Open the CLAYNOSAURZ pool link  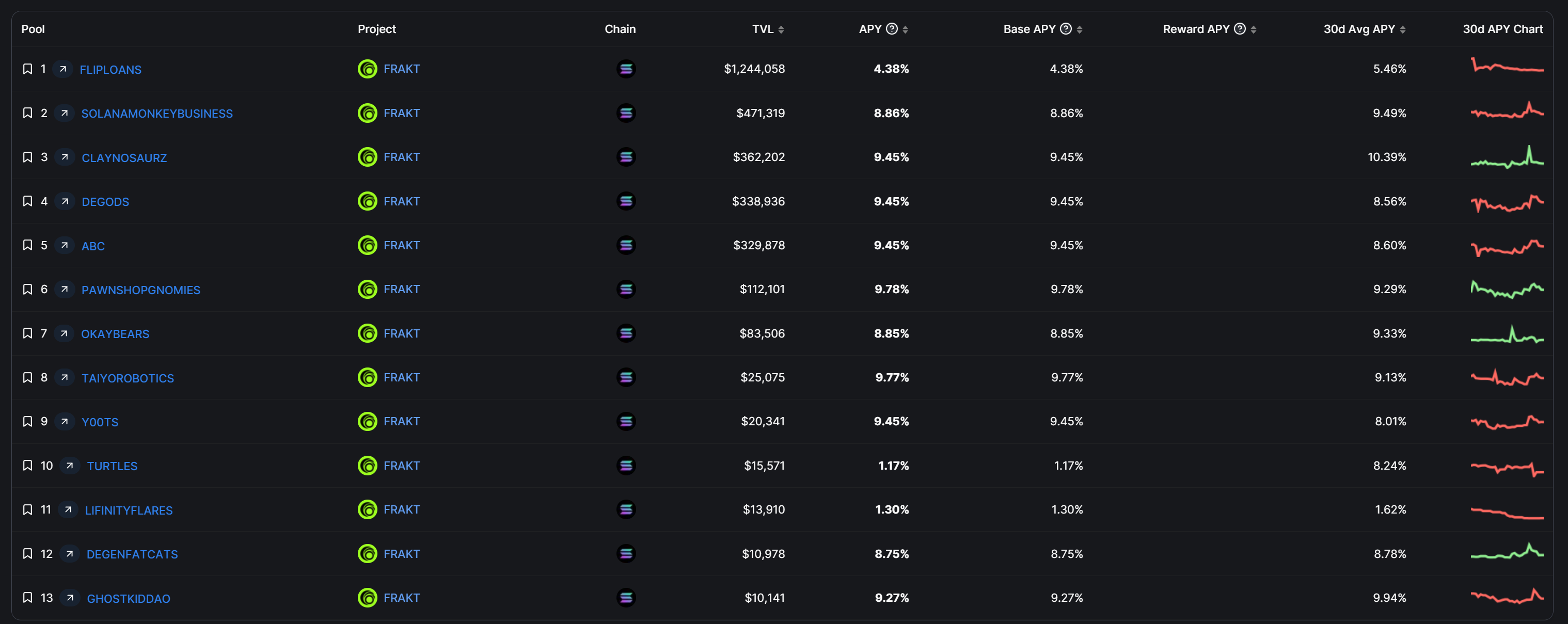tap(124, 157)
